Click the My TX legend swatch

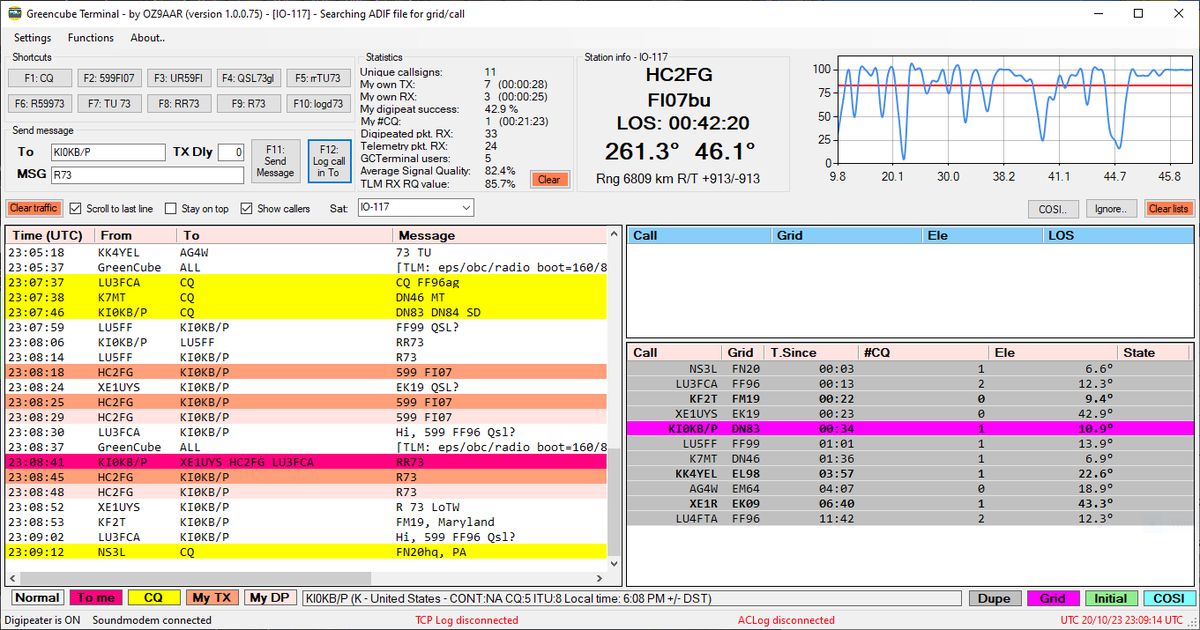point(211,598)
